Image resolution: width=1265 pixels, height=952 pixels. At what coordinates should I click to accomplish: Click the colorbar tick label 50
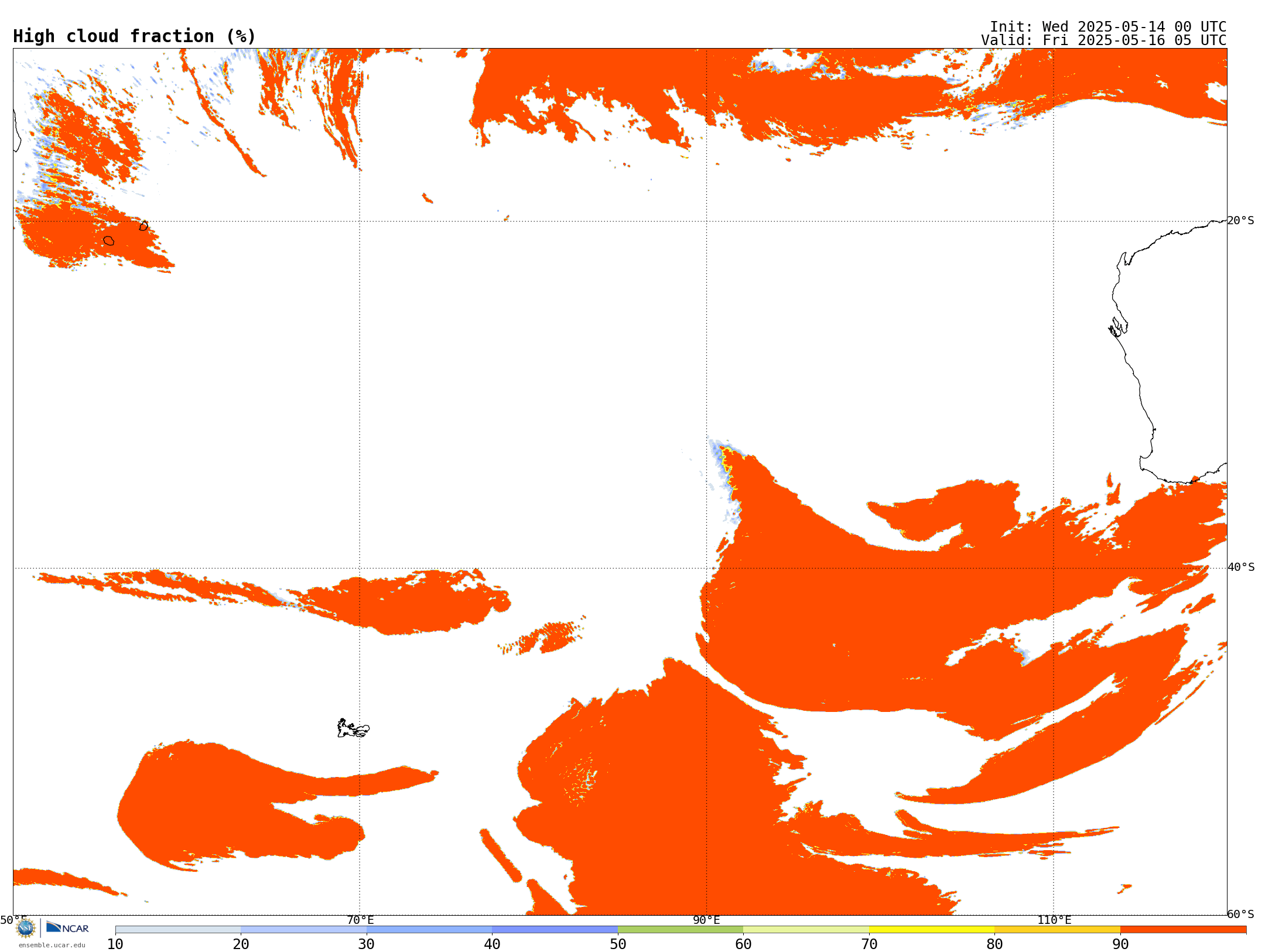click(618, 944)
